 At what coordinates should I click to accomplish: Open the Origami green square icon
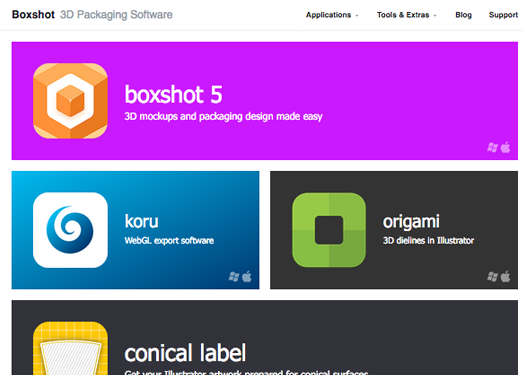coord(329,230)
